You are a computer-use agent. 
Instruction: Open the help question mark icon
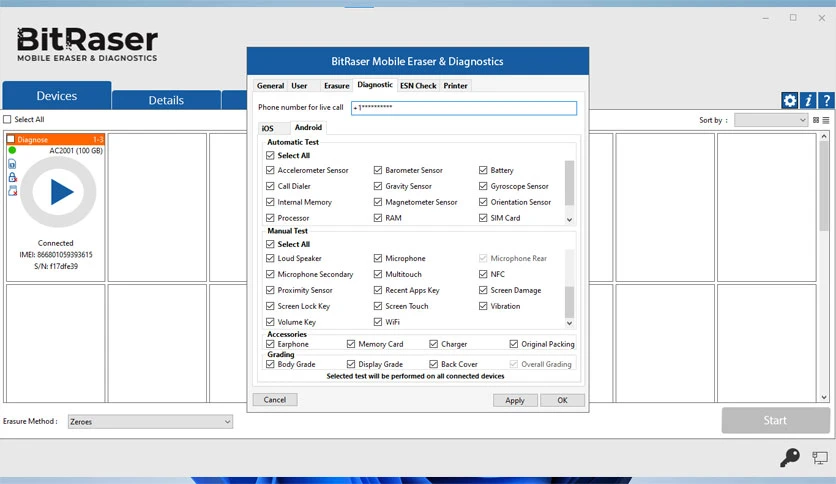826,100
